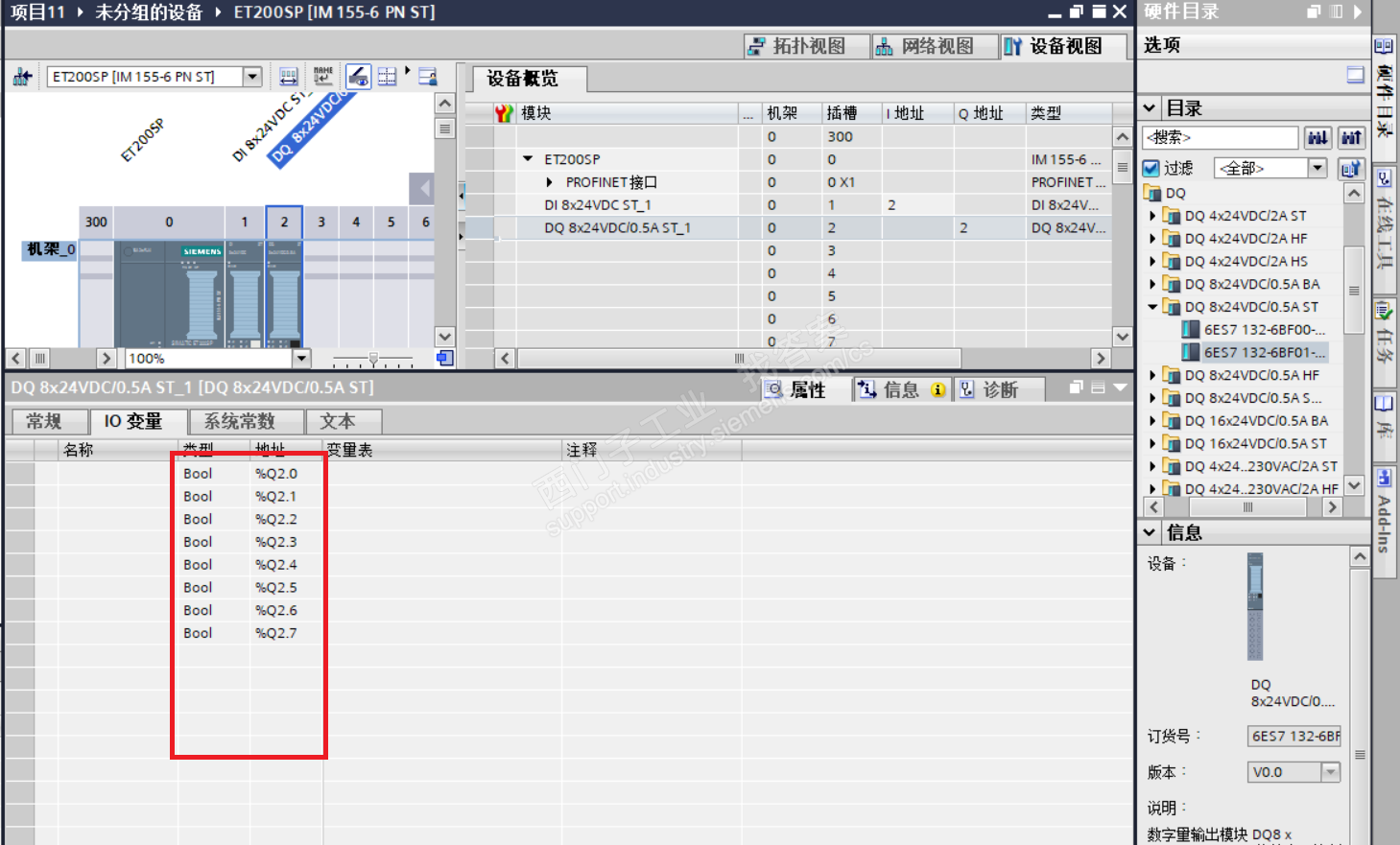Open the Add-ins sidebar icon
Screen dimensions: 1400x845
click(x=1384, y=478)
